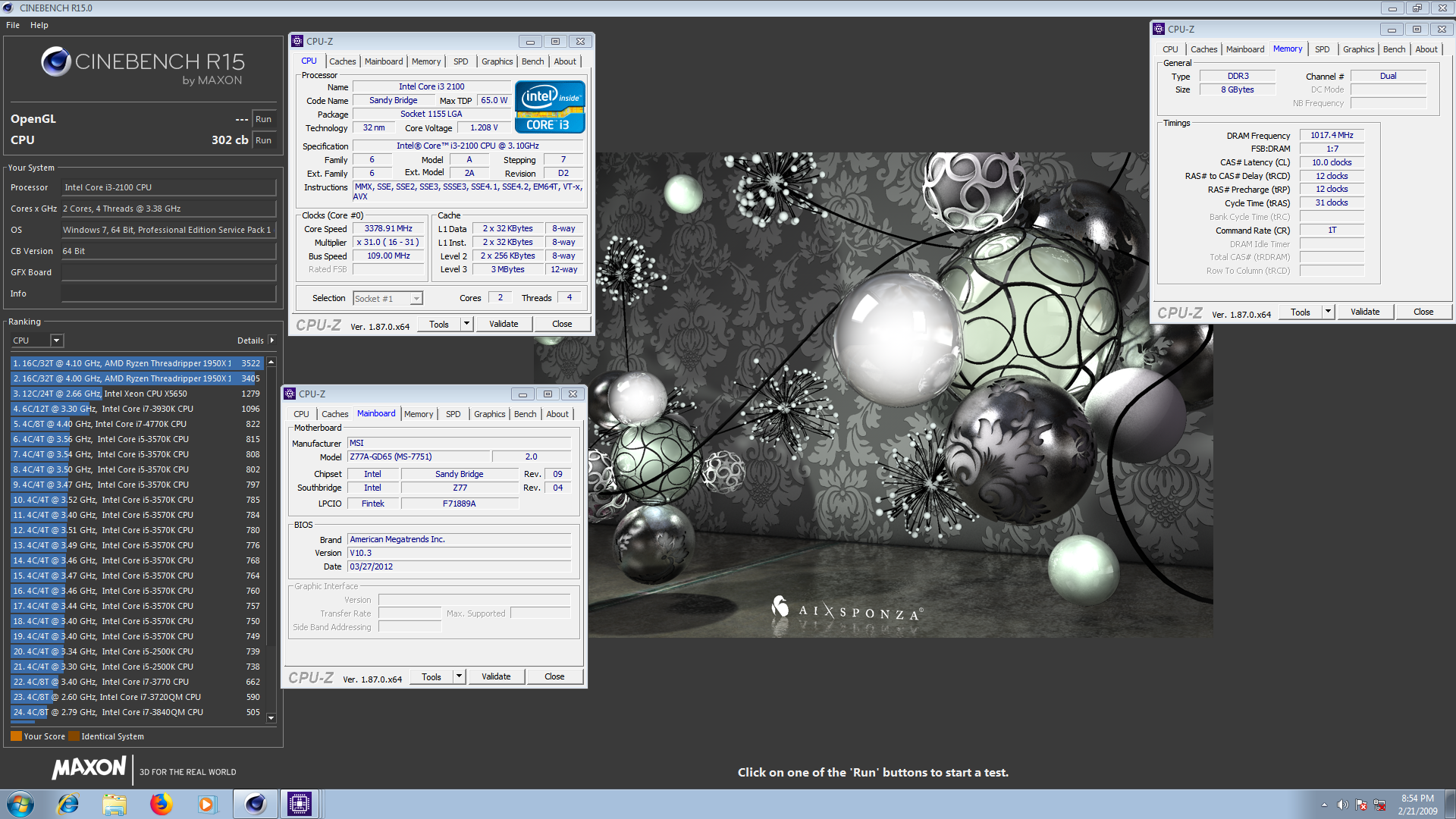
Task: Click the network tray icon
Action: 1379,805
